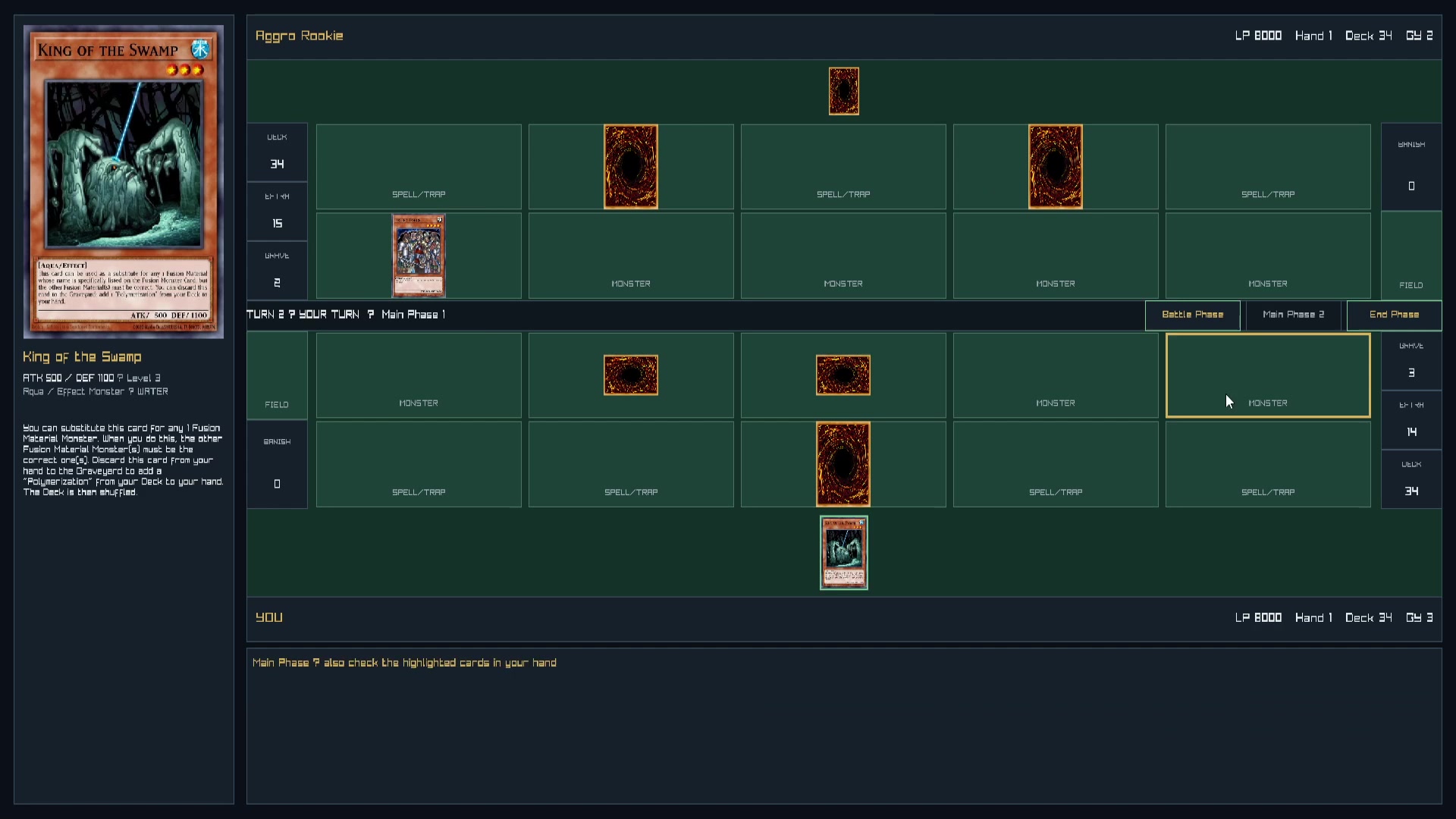Screen dimensions: 1456x819
Task: Click opponent's set card in fourth spell/trap zone
Action: point(1056,167)
